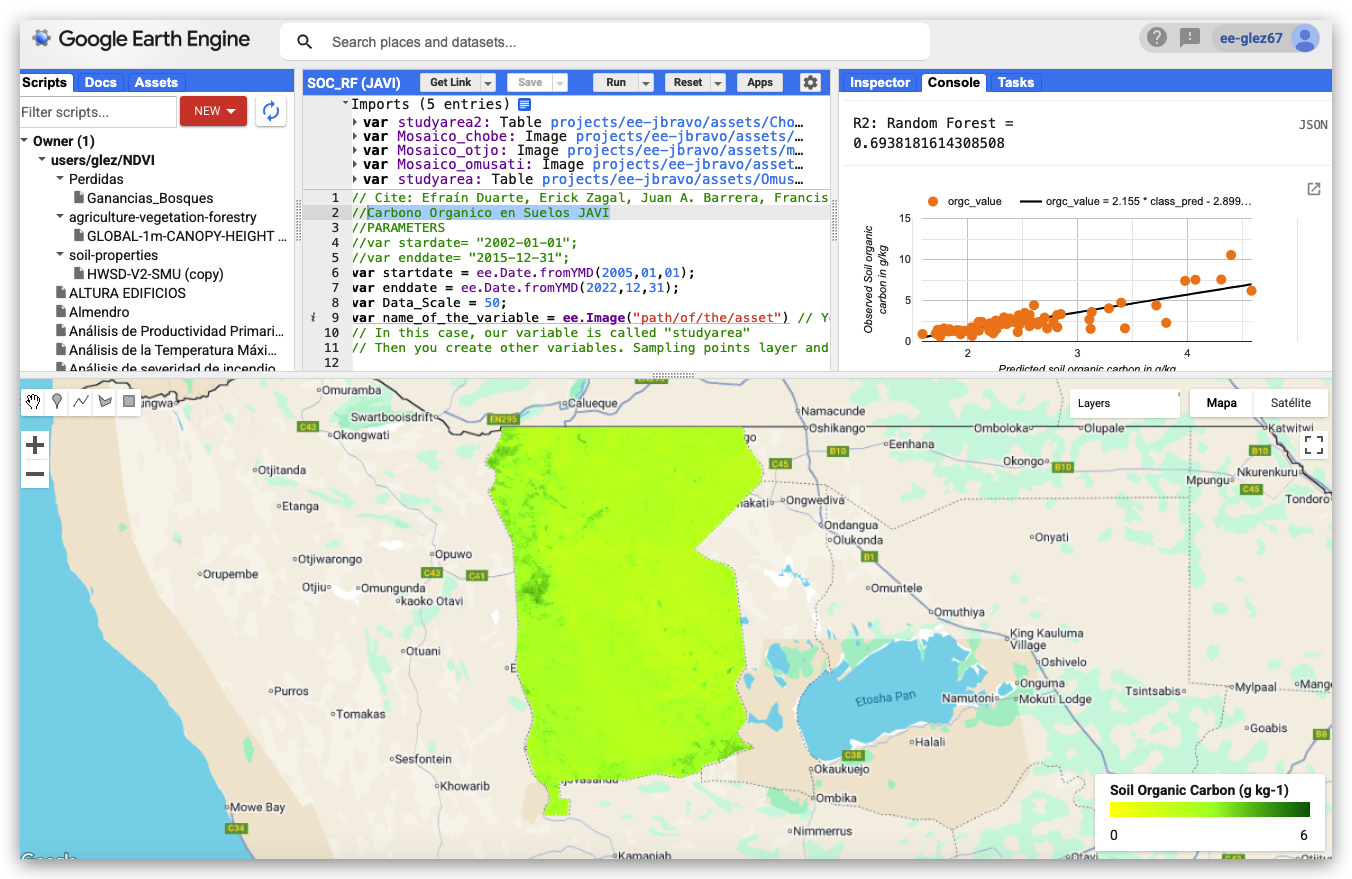Expand the studyarea2 import variable
Screen dimensions: 1352x879
point(356,122)
